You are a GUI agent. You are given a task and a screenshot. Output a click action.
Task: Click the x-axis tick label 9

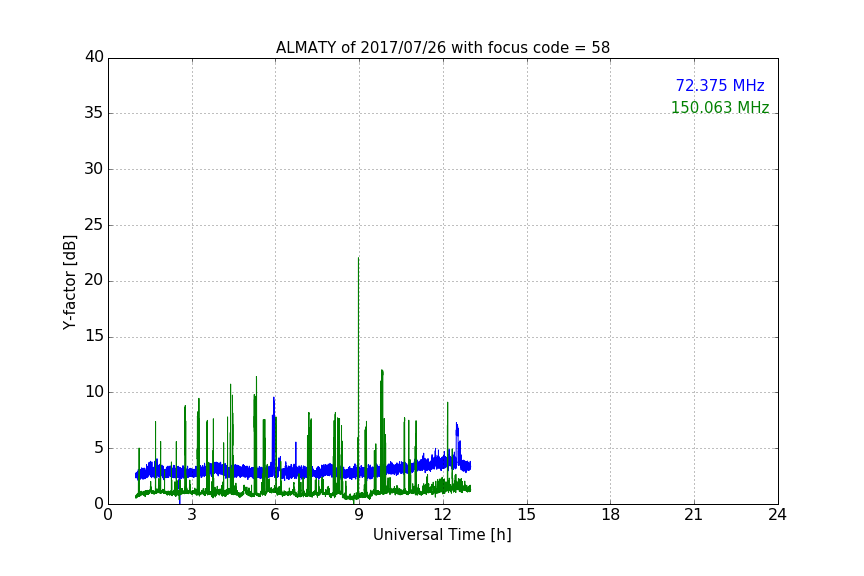coord(359,515)
